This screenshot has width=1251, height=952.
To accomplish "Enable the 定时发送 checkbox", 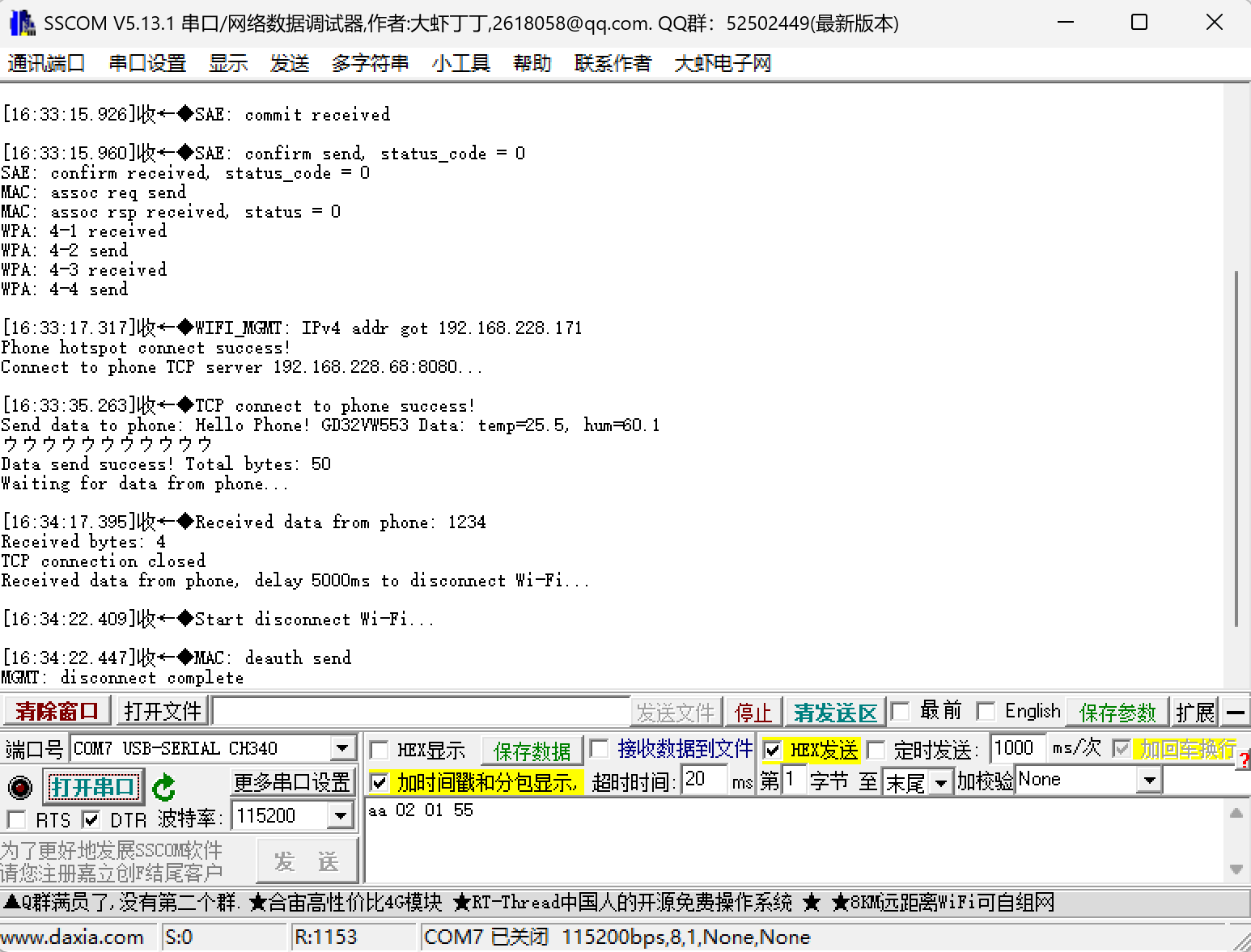I will coord(876,750).
